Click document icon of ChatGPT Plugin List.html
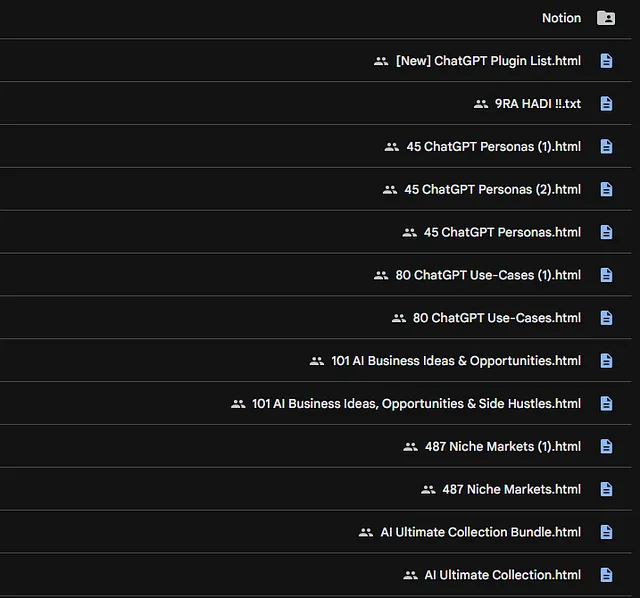The width and height of the screenshot is (640, 598). [606, 61]
